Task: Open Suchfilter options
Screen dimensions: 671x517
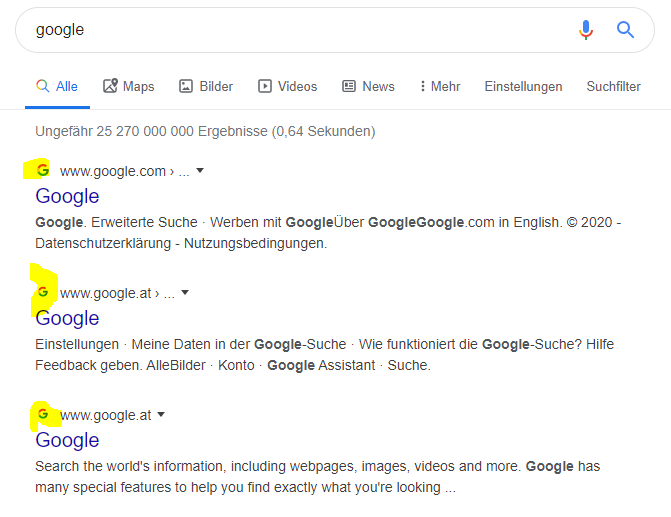Action: click(613, 86)
